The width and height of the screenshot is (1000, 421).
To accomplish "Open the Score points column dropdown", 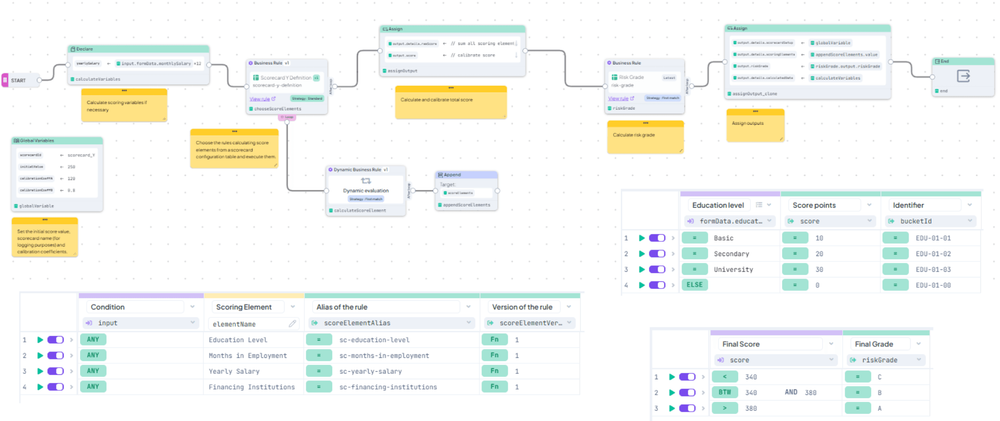I will [x=868, y=205].
